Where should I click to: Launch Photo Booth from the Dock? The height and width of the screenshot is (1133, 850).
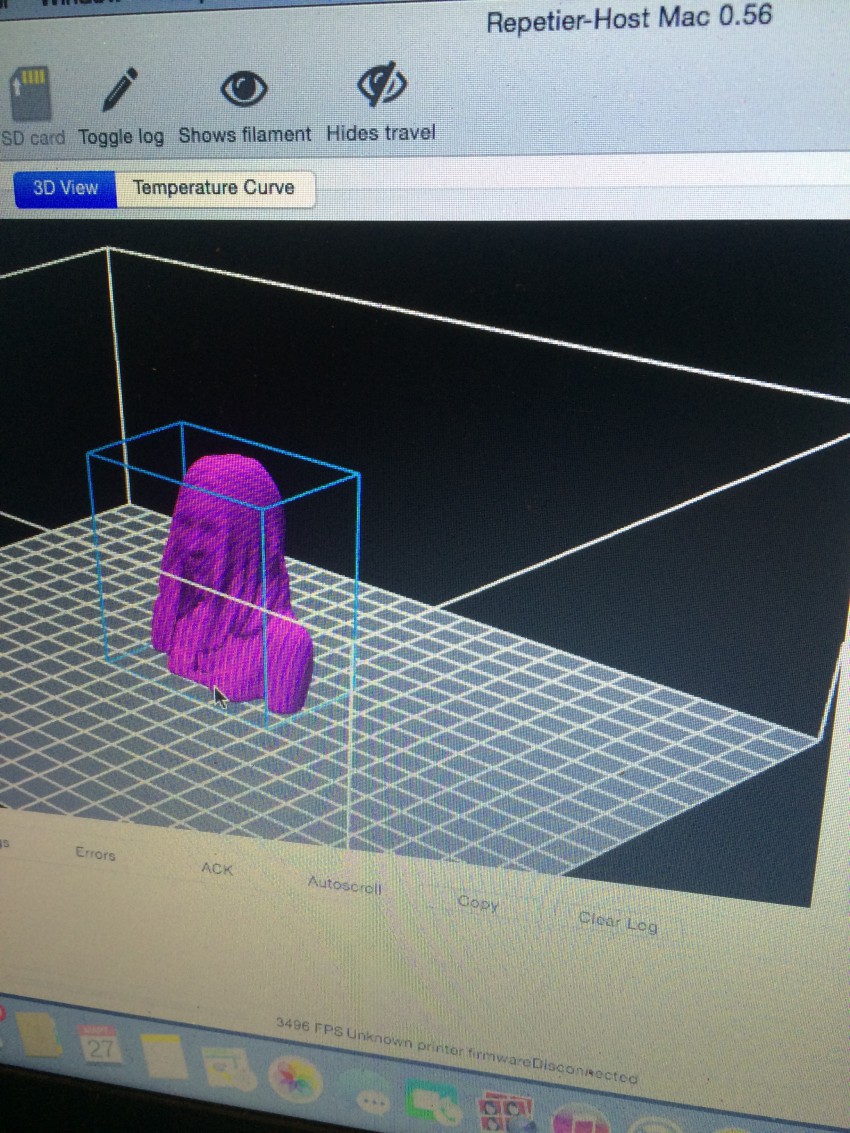(503, 1114)
